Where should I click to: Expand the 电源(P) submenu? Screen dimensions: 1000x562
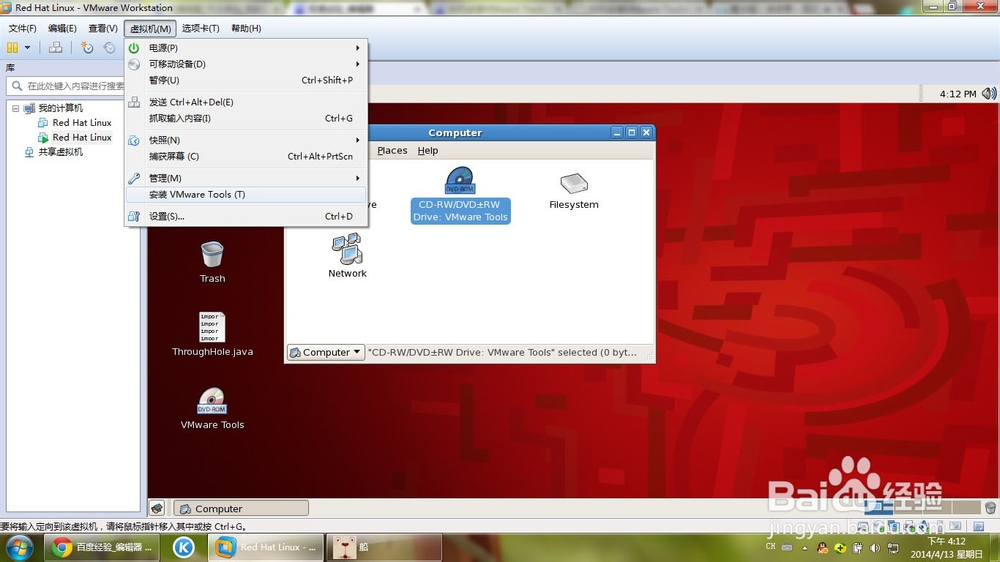(x=246, y=48)
